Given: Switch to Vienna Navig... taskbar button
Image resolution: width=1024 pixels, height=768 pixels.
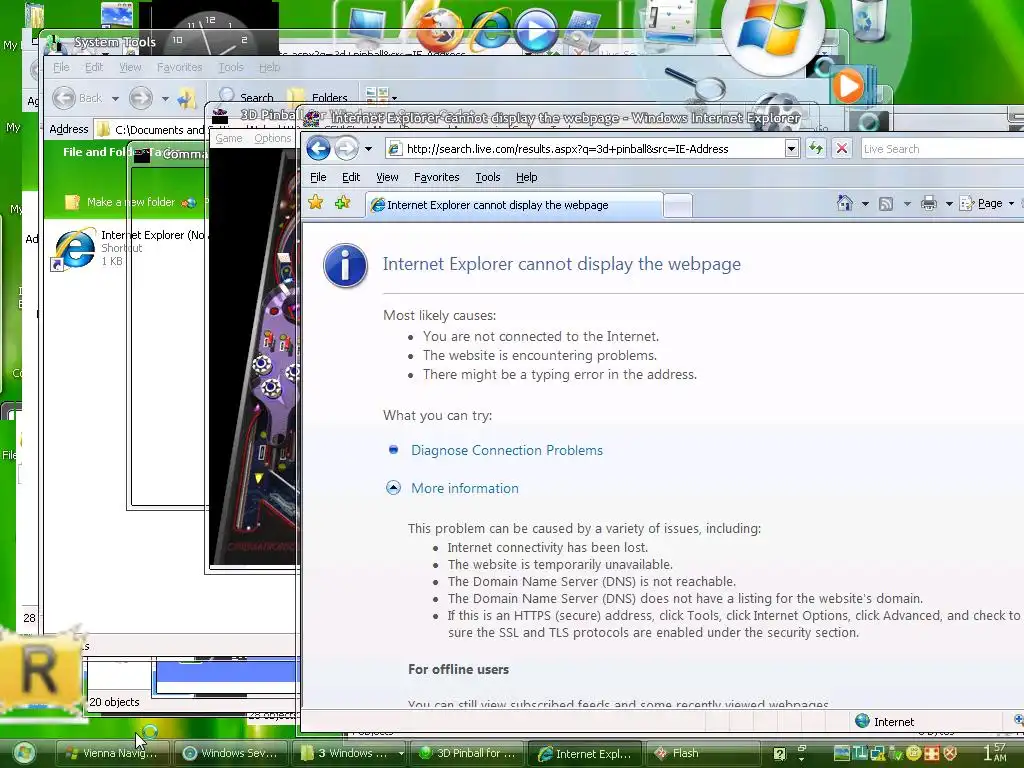Looking at the screenshot, I should pos(112,753).
